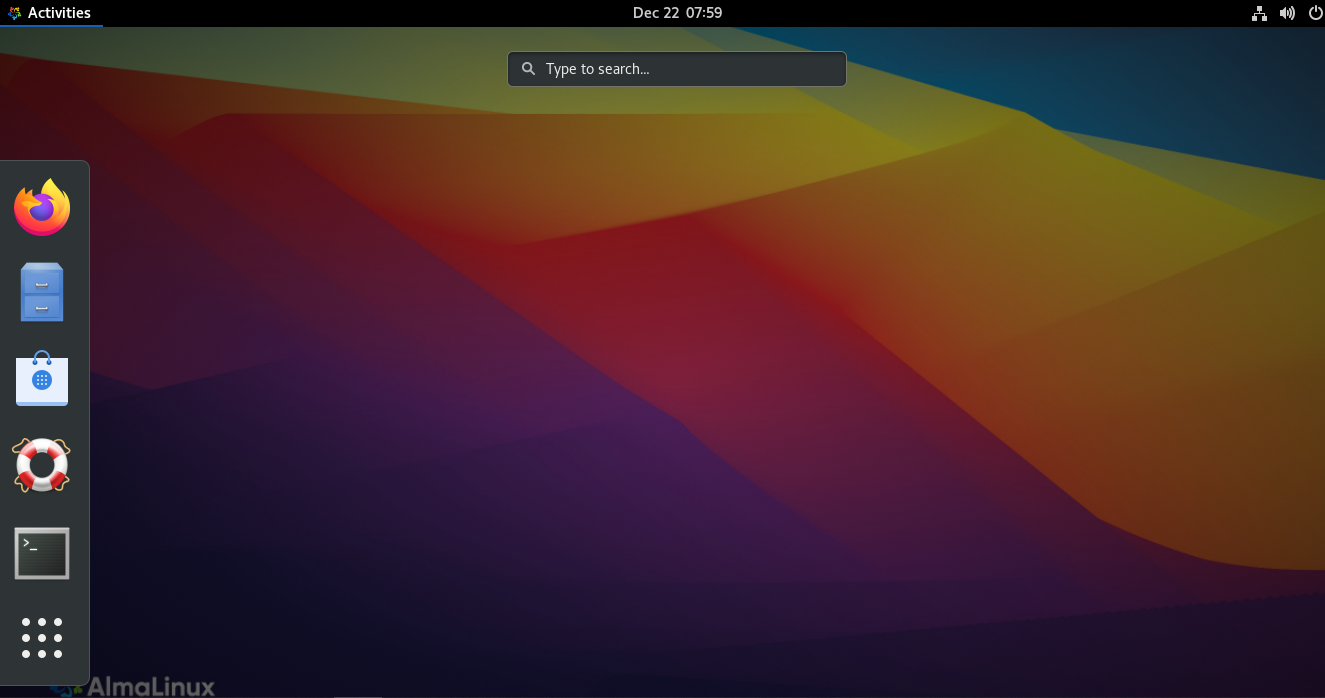The width and height of the screenshot is (1325, 698).
Task: Click the volume speaker icon
Action: click(x=1287, y=13)
